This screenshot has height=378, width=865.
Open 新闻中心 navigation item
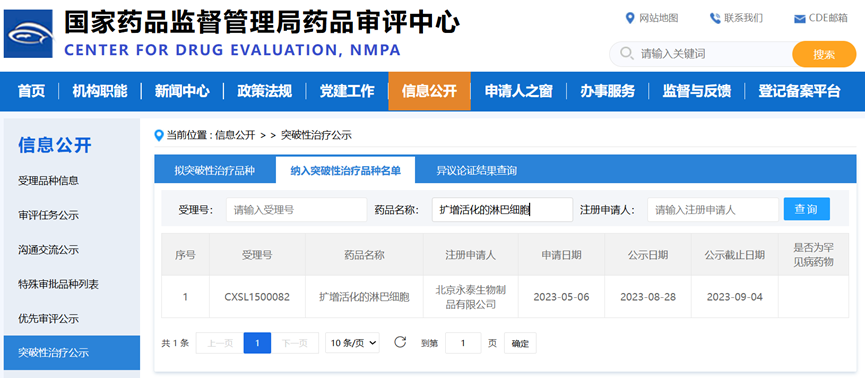182,91
